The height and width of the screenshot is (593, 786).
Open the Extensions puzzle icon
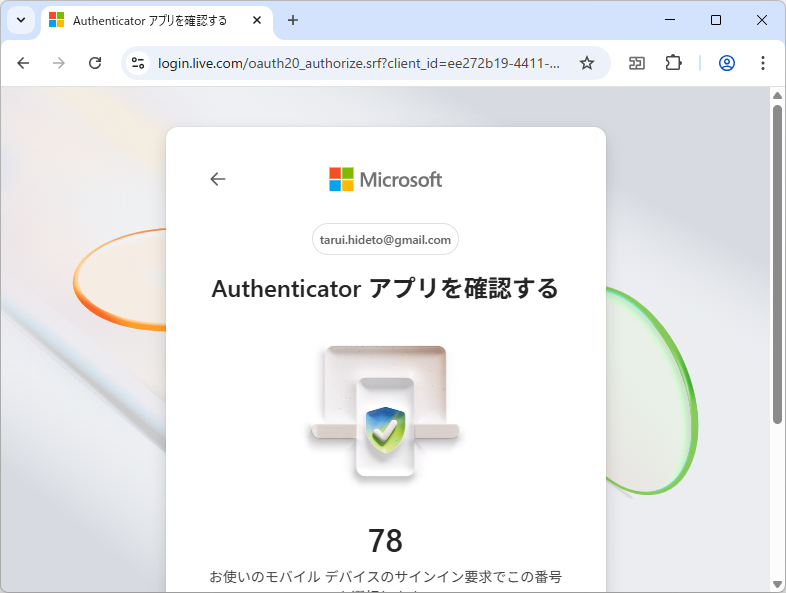[x=673, y=63]
